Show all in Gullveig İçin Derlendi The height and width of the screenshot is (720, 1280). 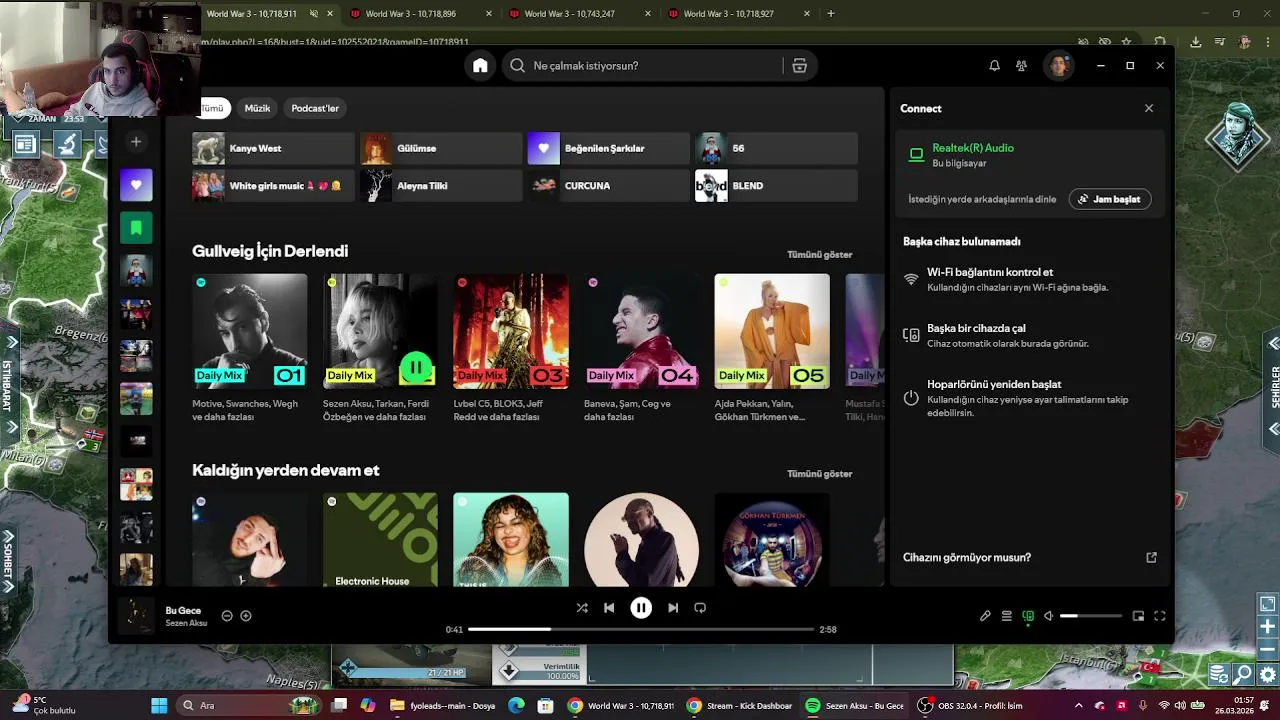(x=820, y=255)
